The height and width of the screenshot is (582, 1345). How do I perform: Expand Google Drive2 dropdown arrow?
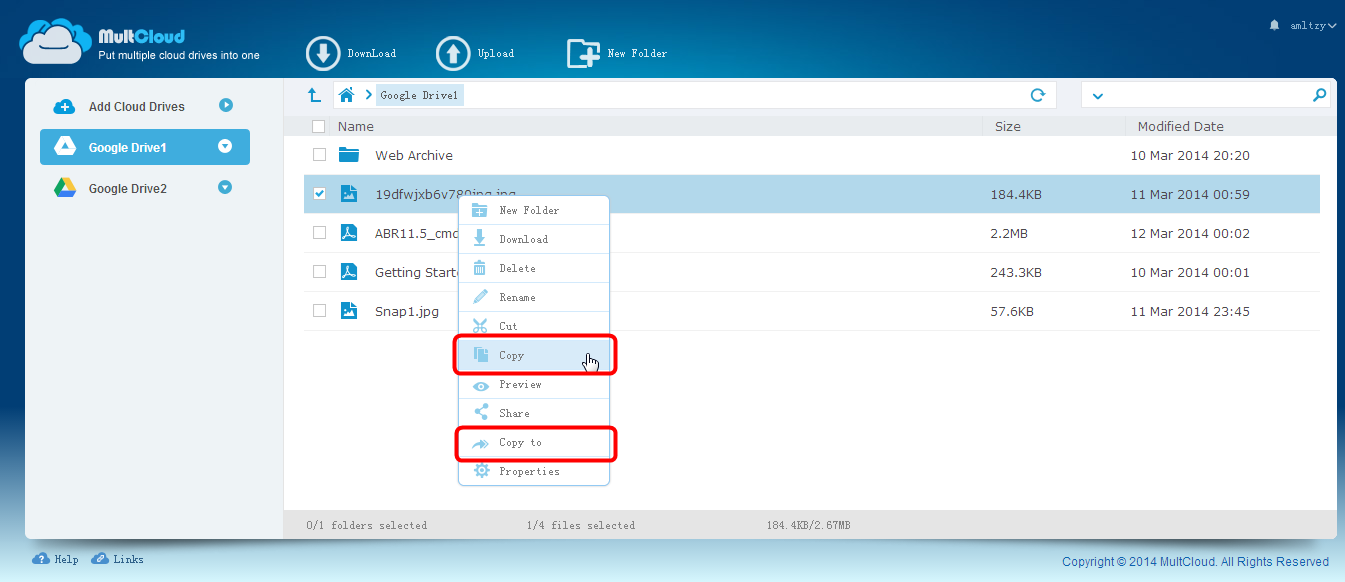tap(225, 187)
